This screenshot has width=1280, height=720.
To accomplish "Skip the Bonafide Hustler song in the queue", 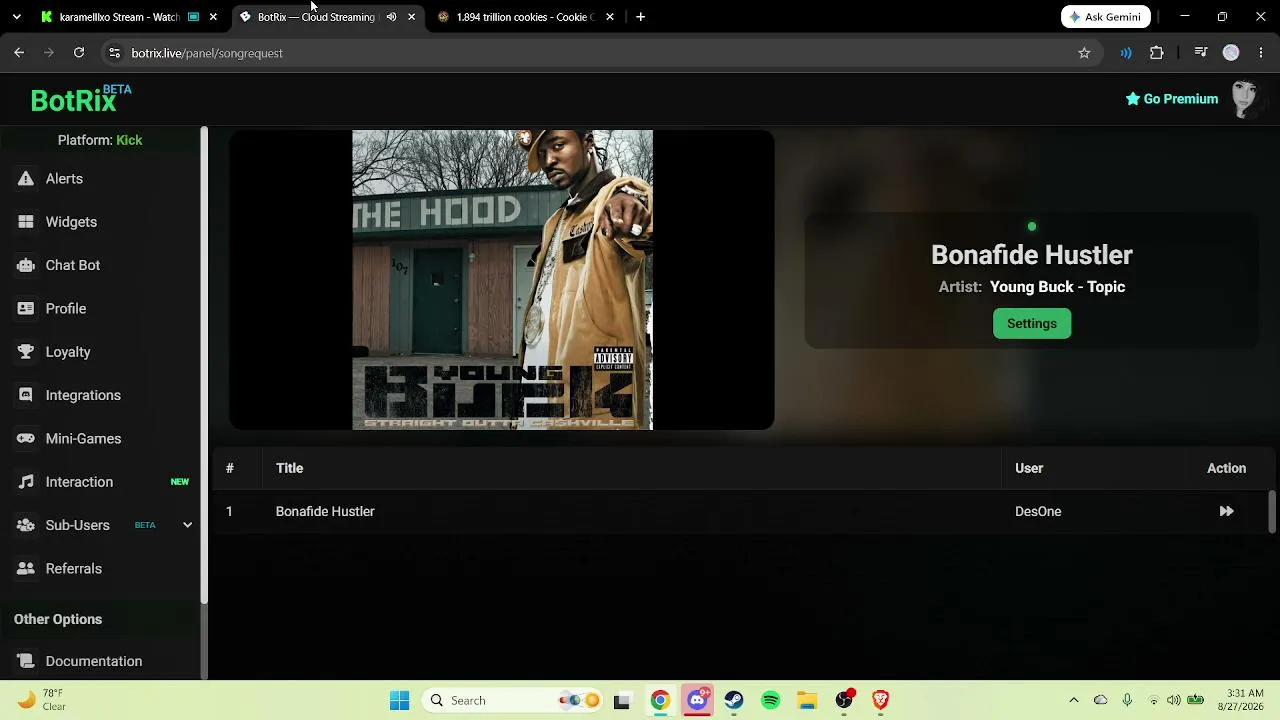I will pyautogui.click(x=1226, y=511).
